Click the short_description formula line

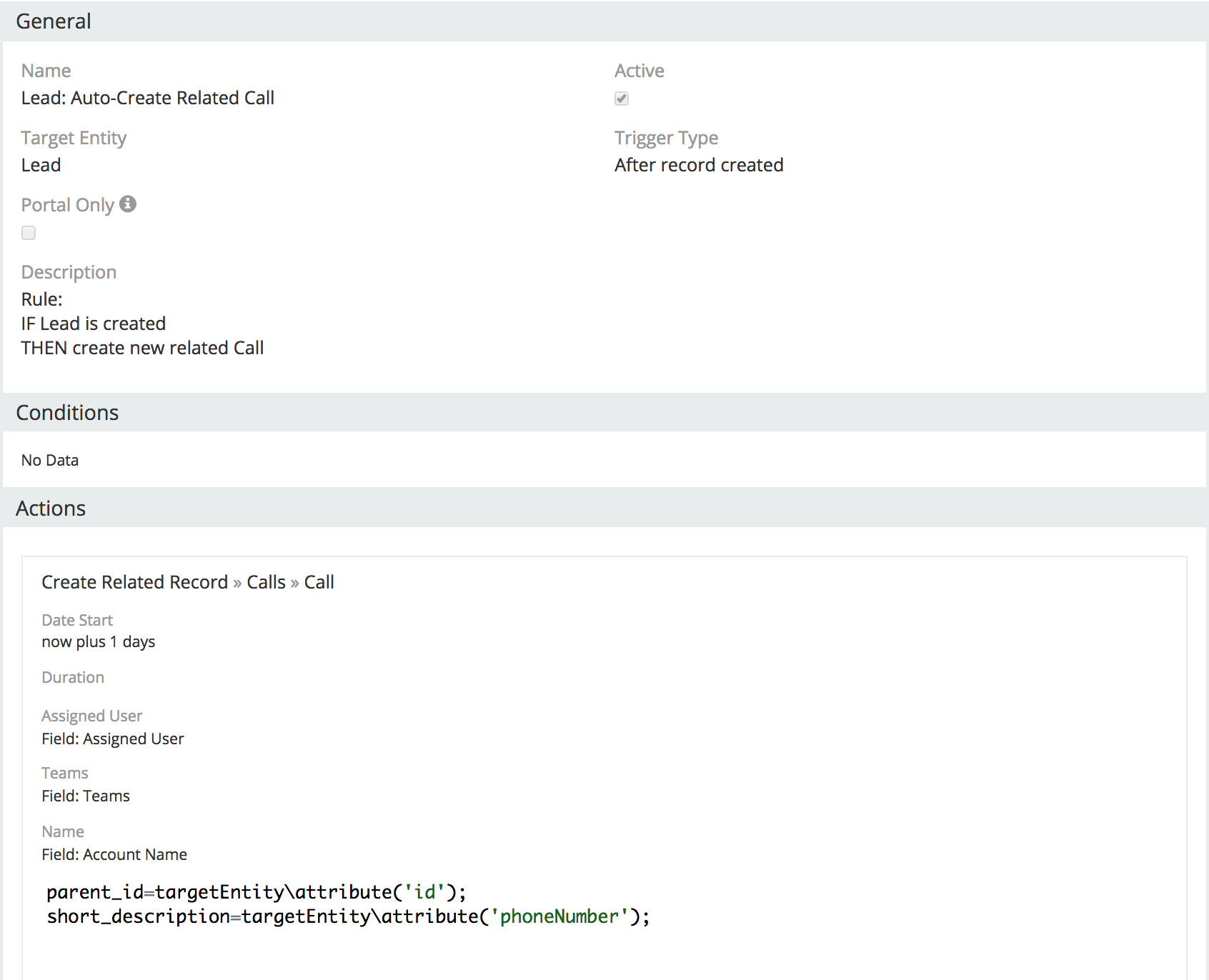[348, 916]
